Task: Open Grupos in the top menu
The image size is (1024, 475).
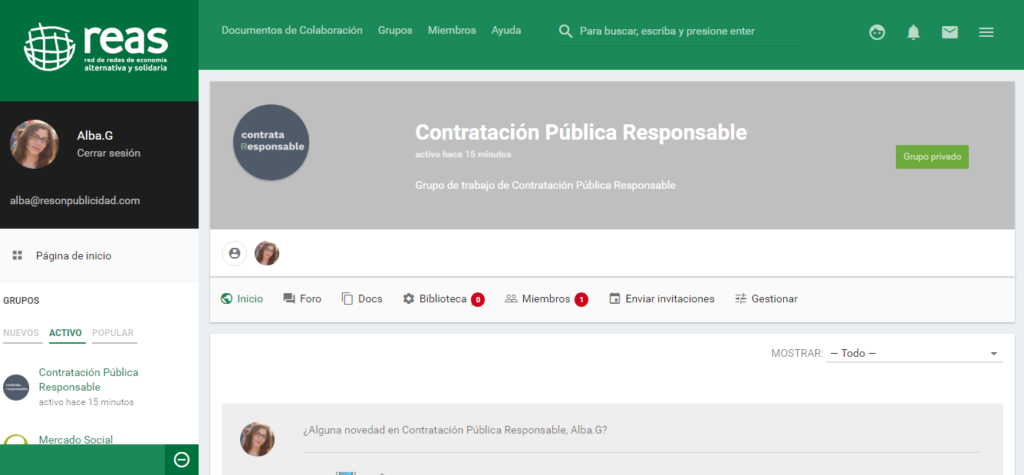Action: [395, 31]
